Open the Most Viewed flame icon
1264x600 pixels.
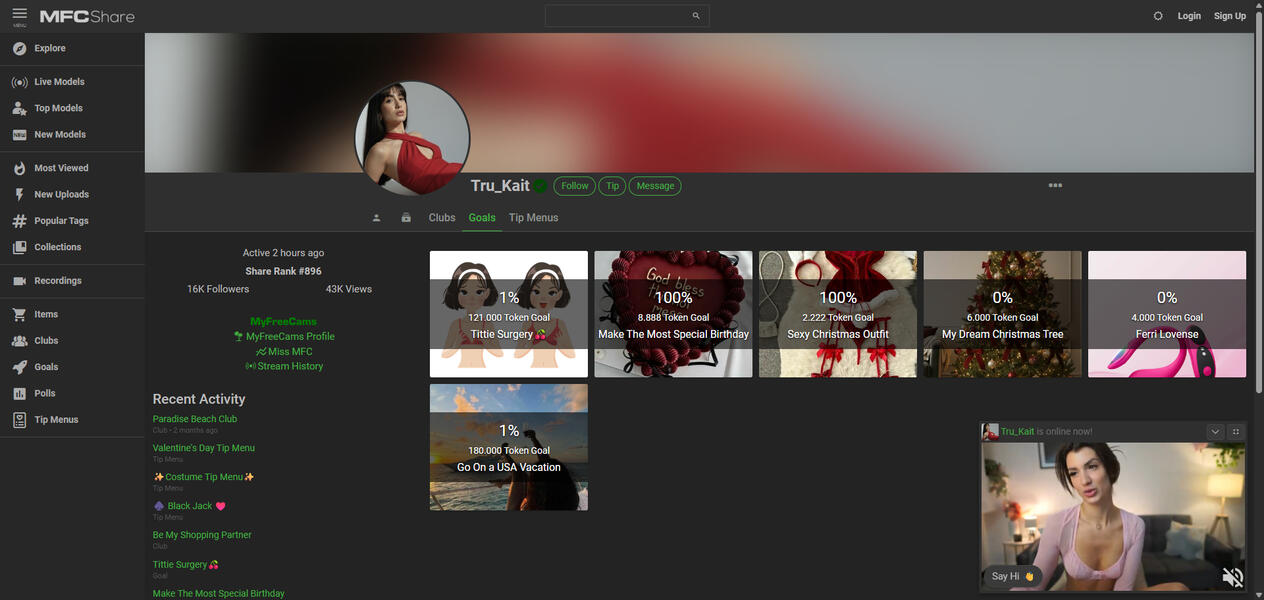coord(19,168)
